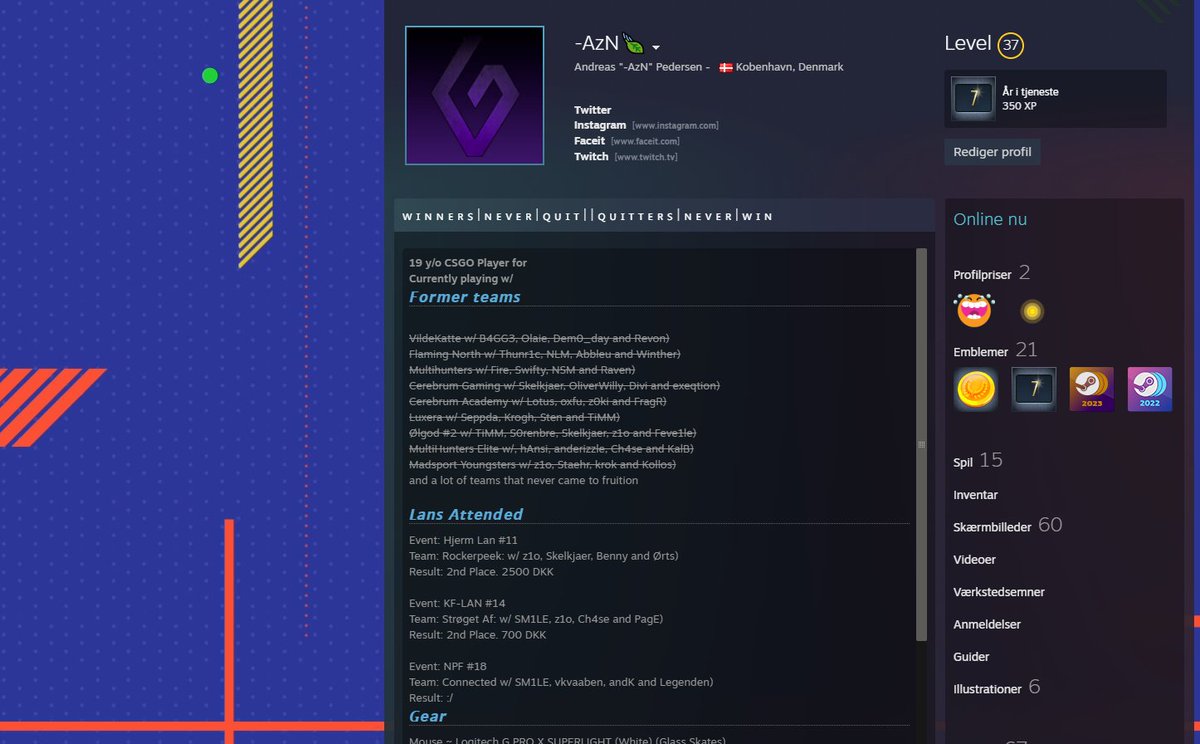
Task: Click the laughing face profile award icon
Action: (974, 311)
